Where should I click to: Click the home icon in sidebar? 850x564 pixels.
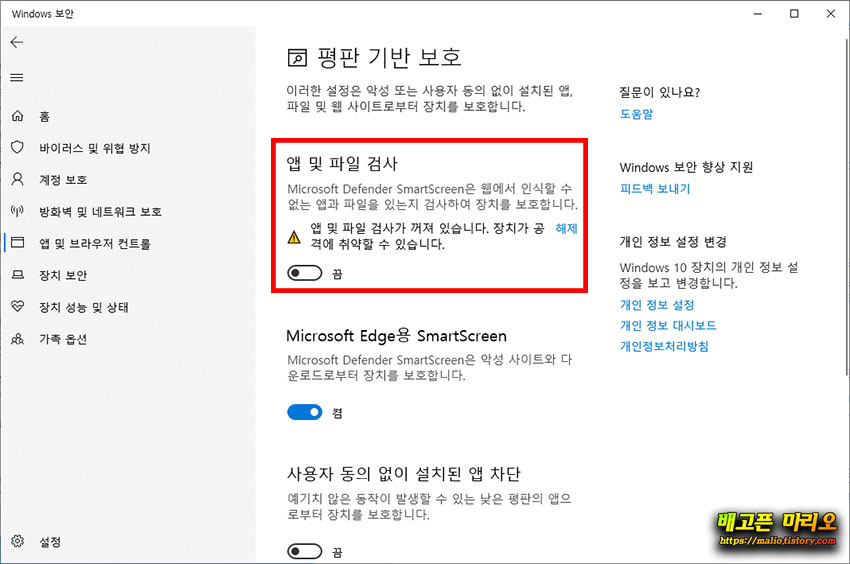17,116
